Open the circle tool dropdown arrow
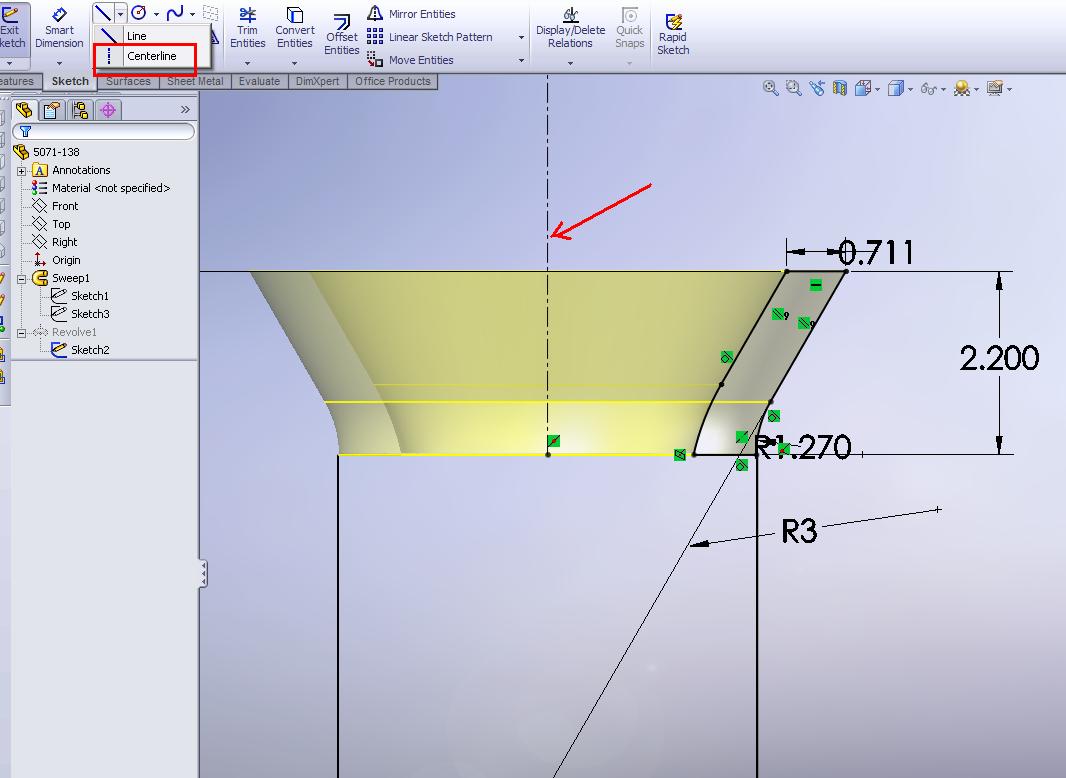The image size is (1066, 778). [x=156, y=14]
